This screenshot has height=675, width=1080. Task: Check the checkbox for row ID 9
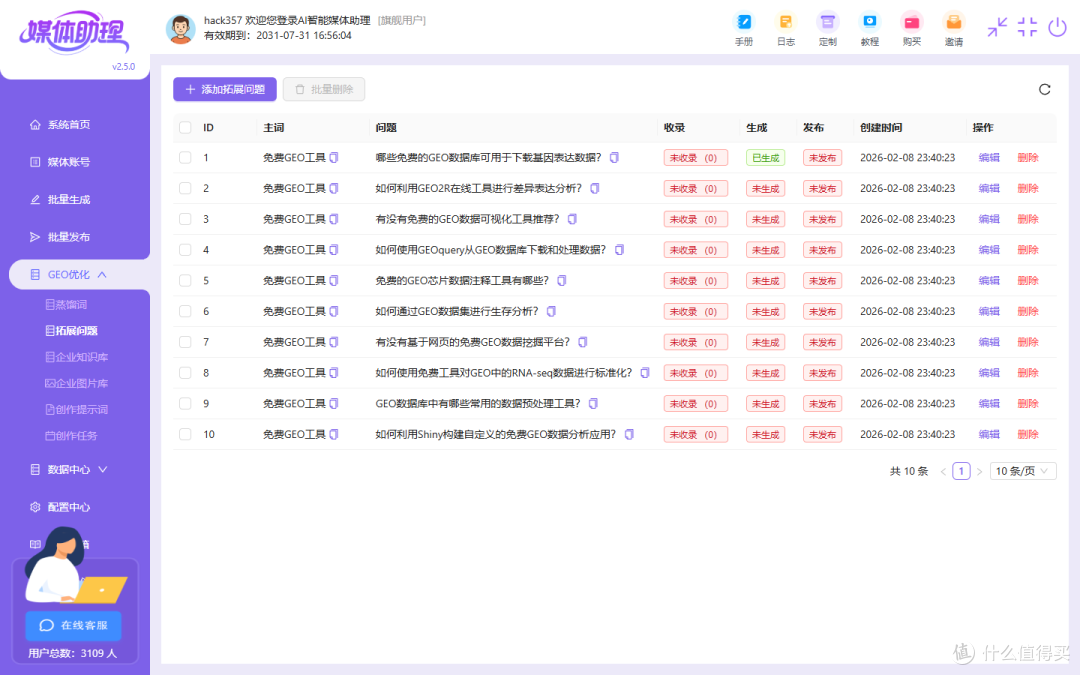(x=185, y=404)
